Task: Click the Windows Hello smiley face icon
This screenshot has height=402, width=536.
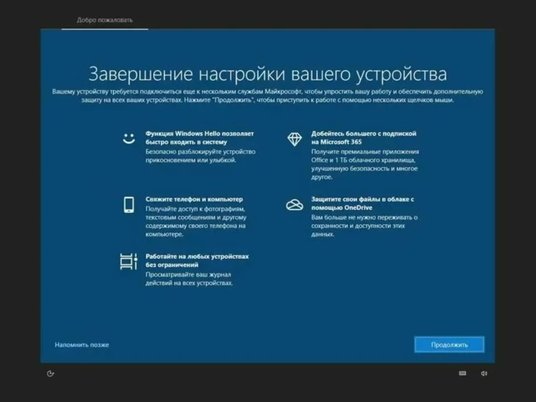Action: coord(129,138)
